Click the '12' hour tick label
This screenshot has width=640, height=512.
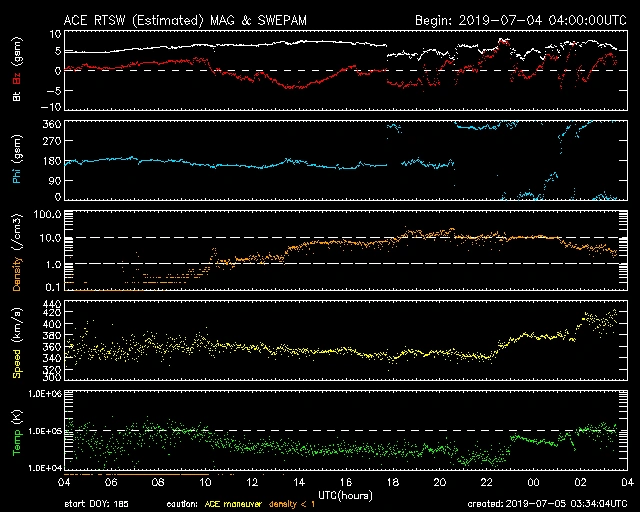click(x=252, y=483)
